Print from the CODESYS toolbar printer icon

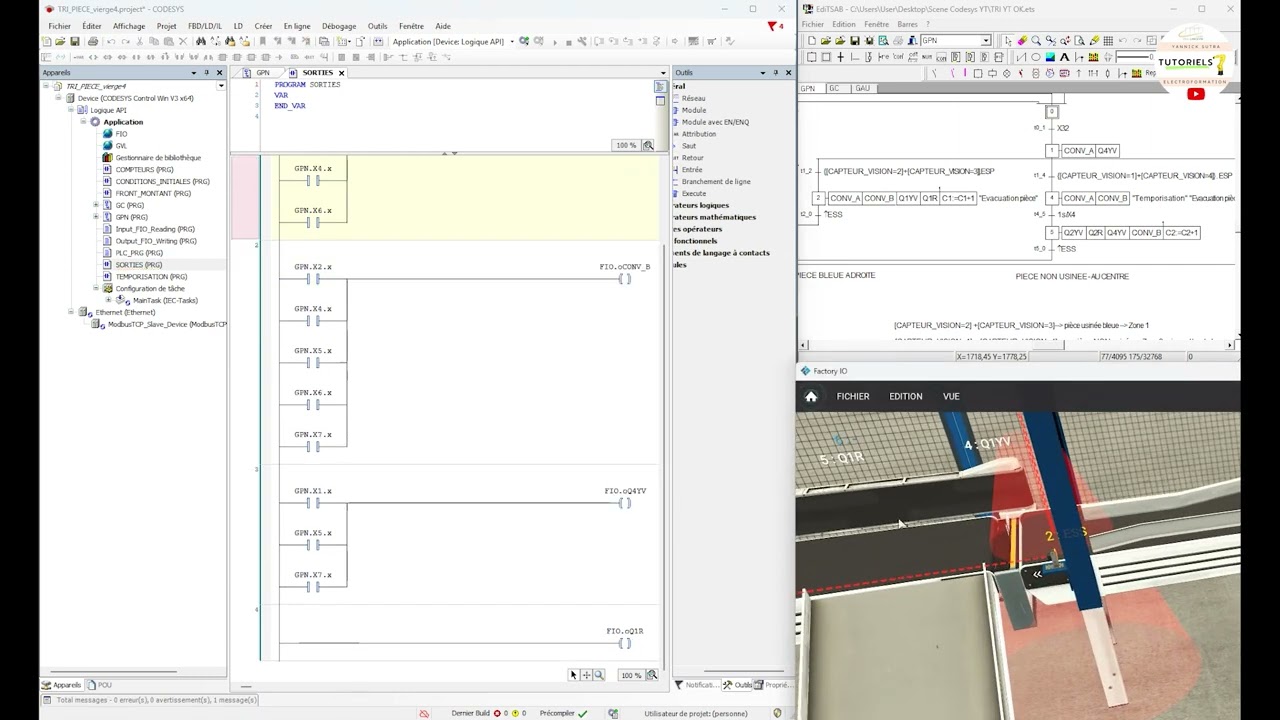(93, 41)
